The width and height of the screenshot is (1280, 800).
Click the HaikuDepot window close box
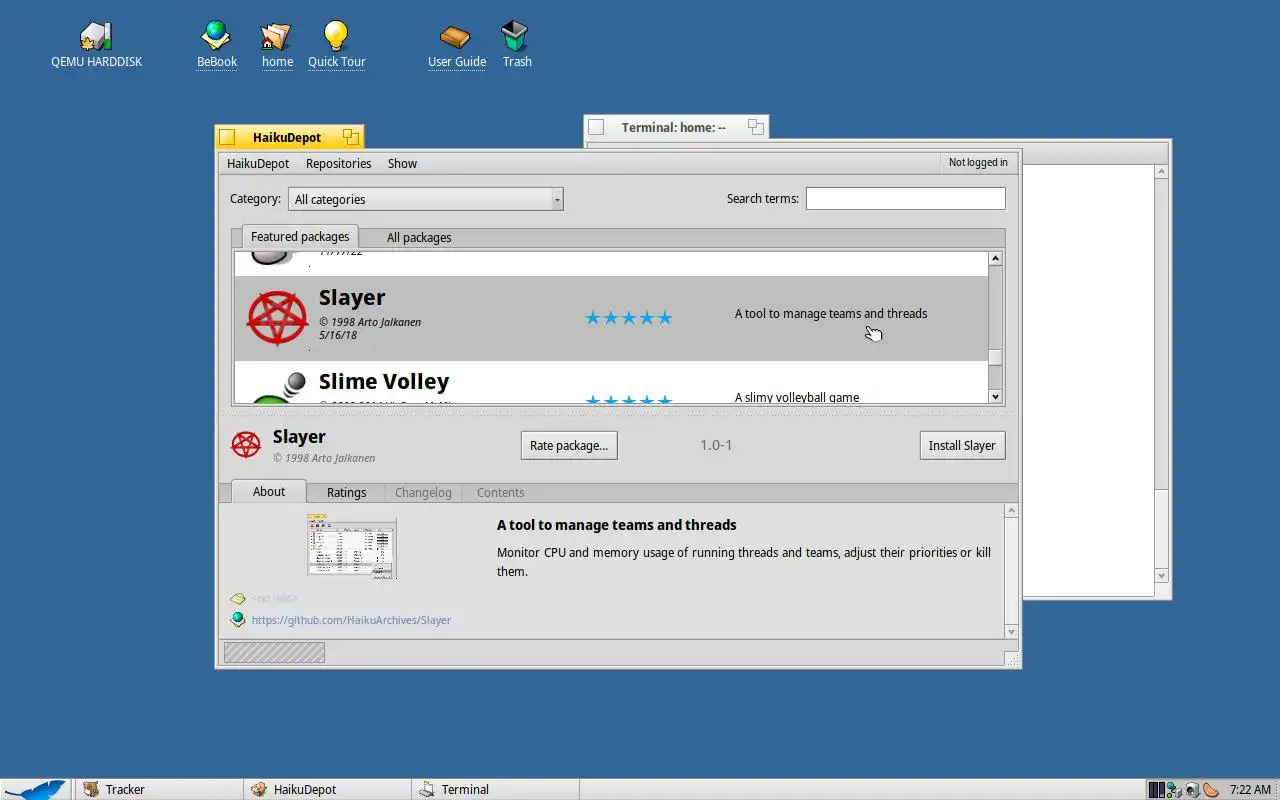227,137
